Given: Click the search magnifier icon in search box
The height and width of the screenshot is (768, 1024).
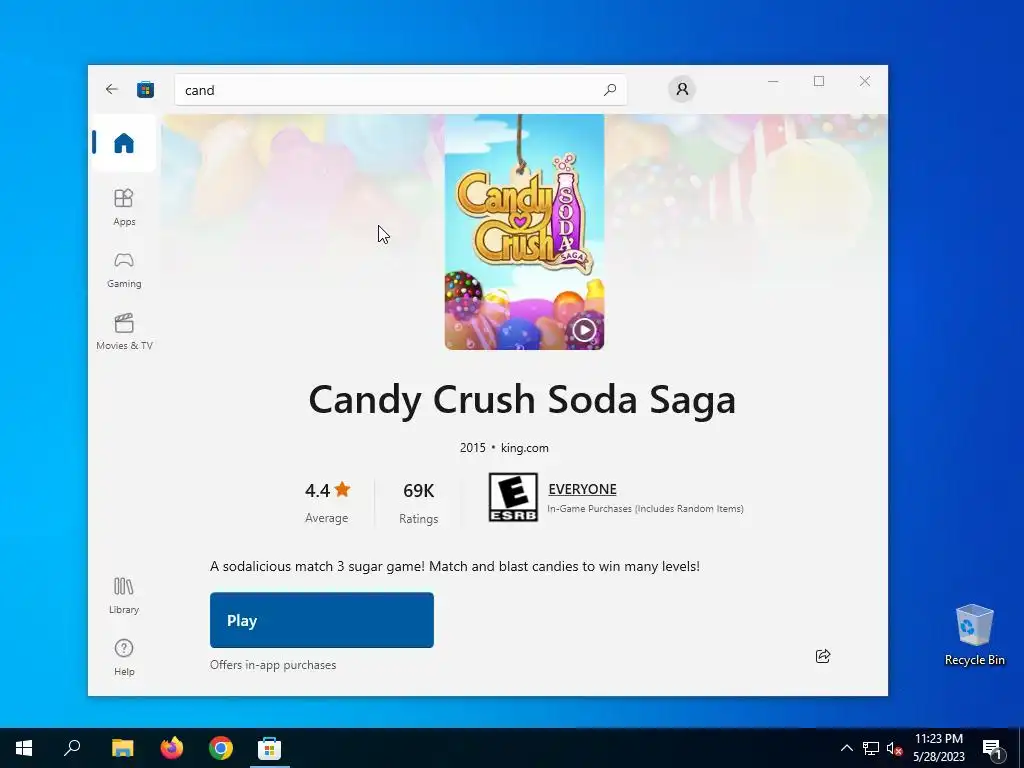Looking at the screenshot, I should click(x=610, y=89).
